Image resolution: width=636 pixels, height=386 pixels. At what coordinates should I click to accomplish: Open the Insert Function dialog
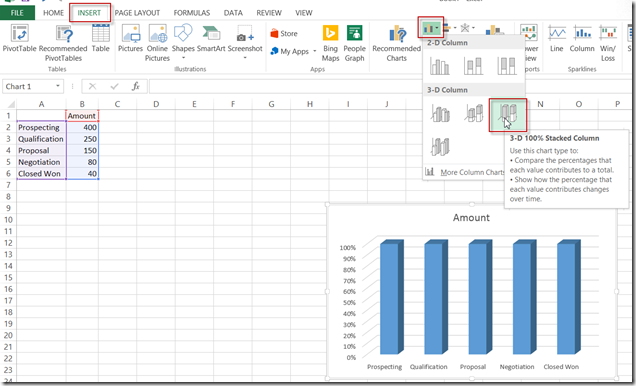pos(136,86)
